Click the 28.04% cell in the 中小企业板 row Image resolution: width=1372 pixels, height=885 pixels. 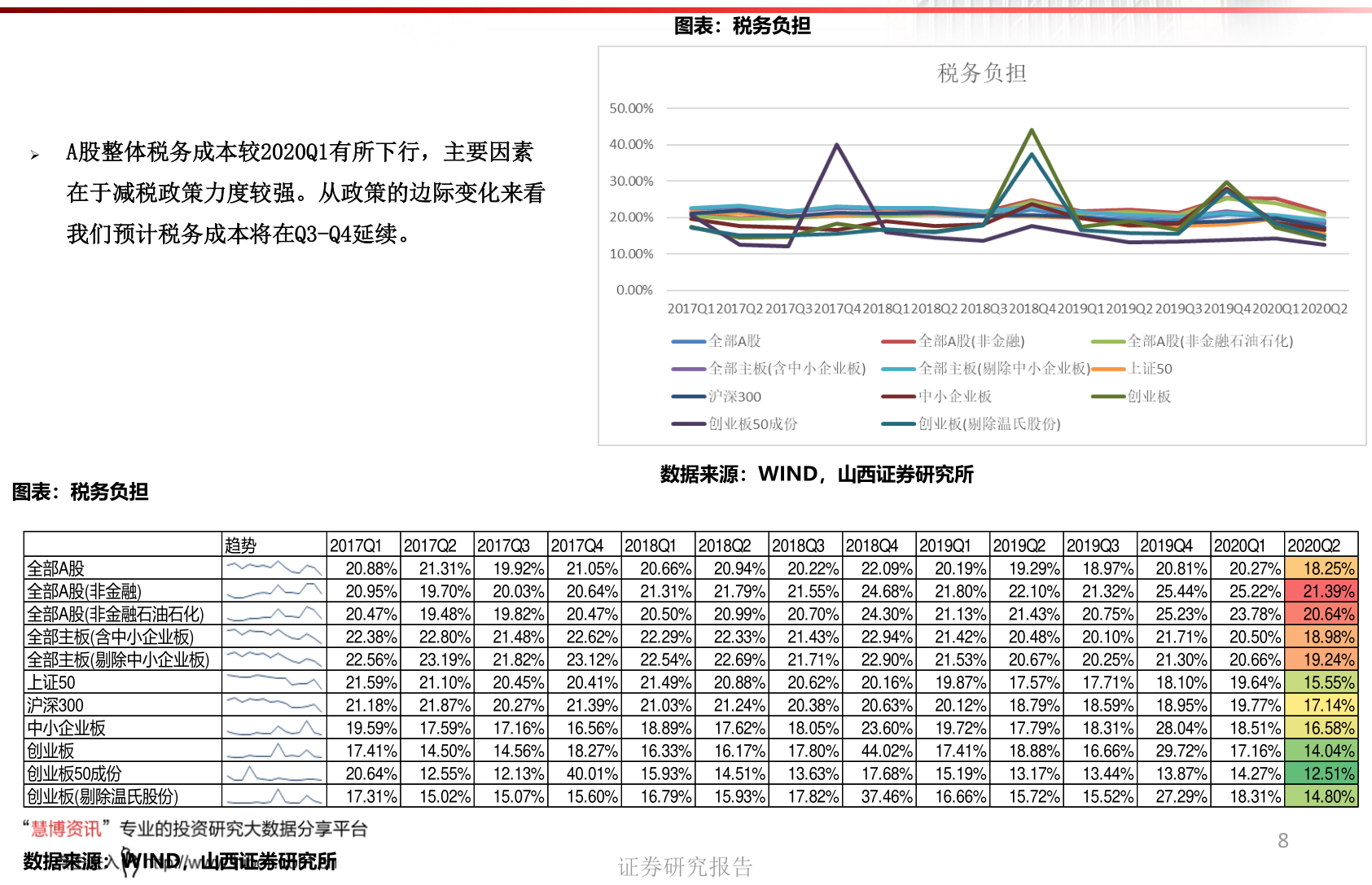pos(1174,728)
